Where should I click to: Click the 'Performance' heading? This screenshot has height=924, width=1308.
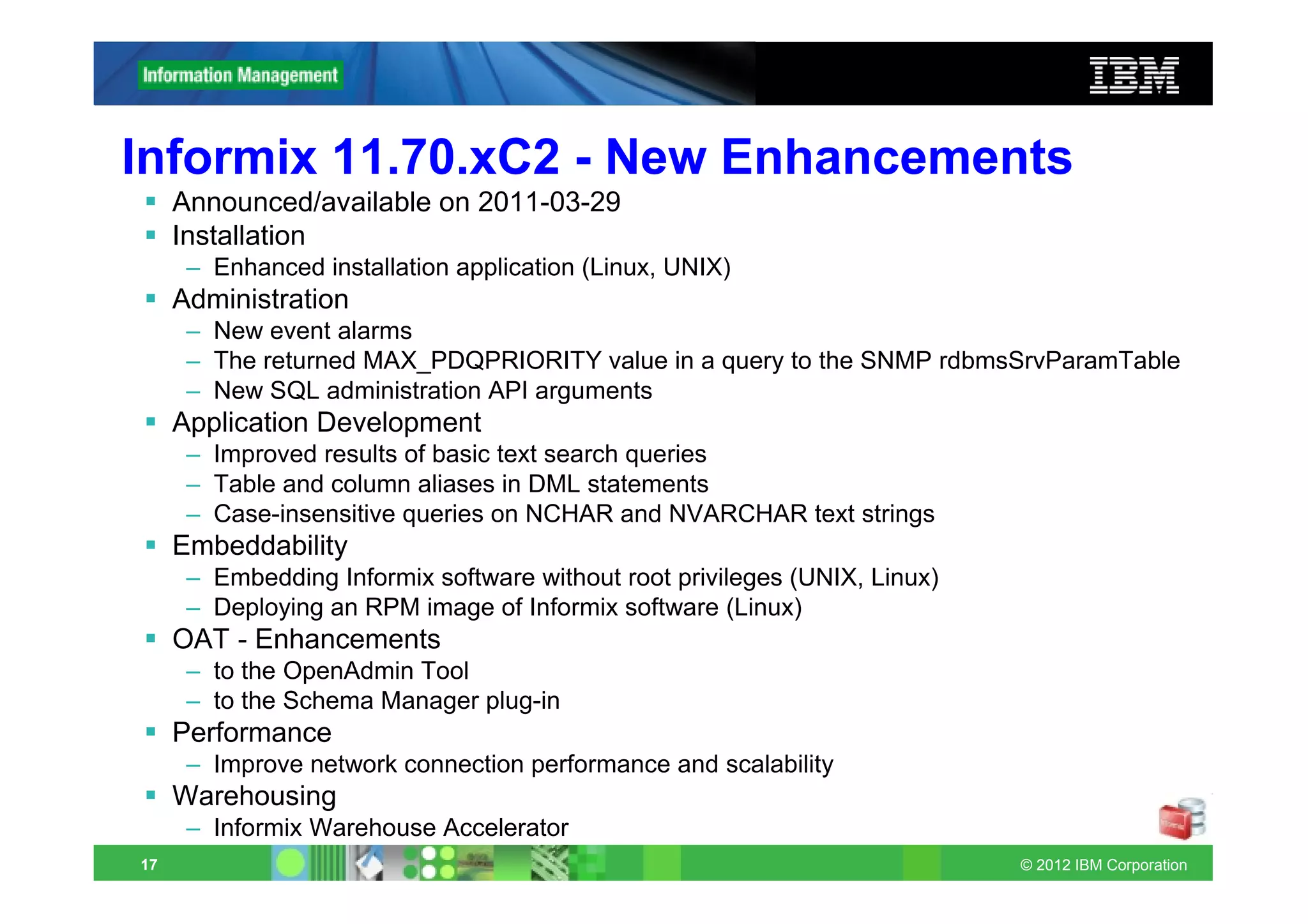pyautogui.click(x=252, y=732)
